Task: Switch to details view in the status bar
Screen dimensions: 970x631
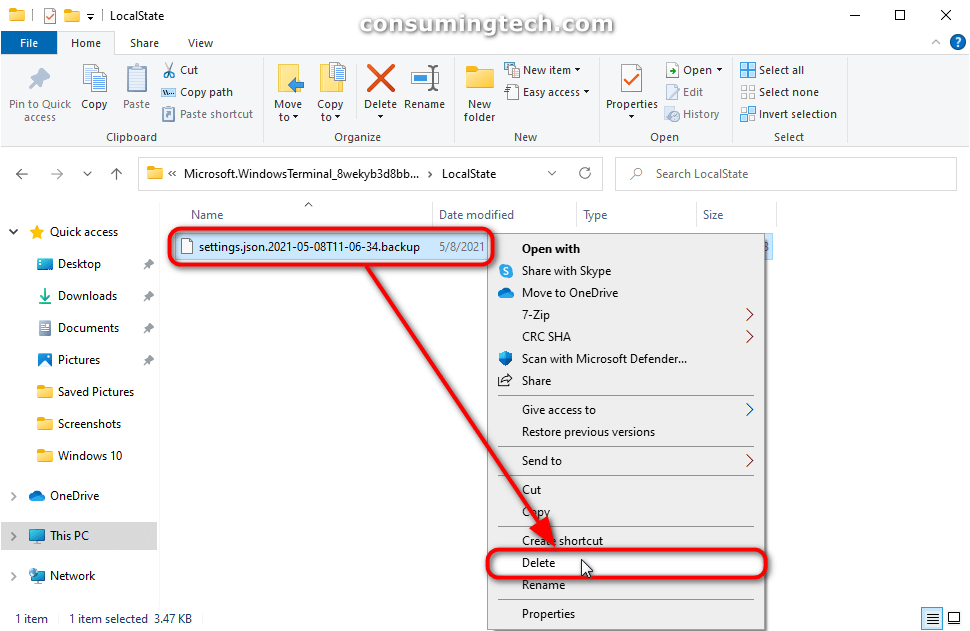Action: point(932,618)
